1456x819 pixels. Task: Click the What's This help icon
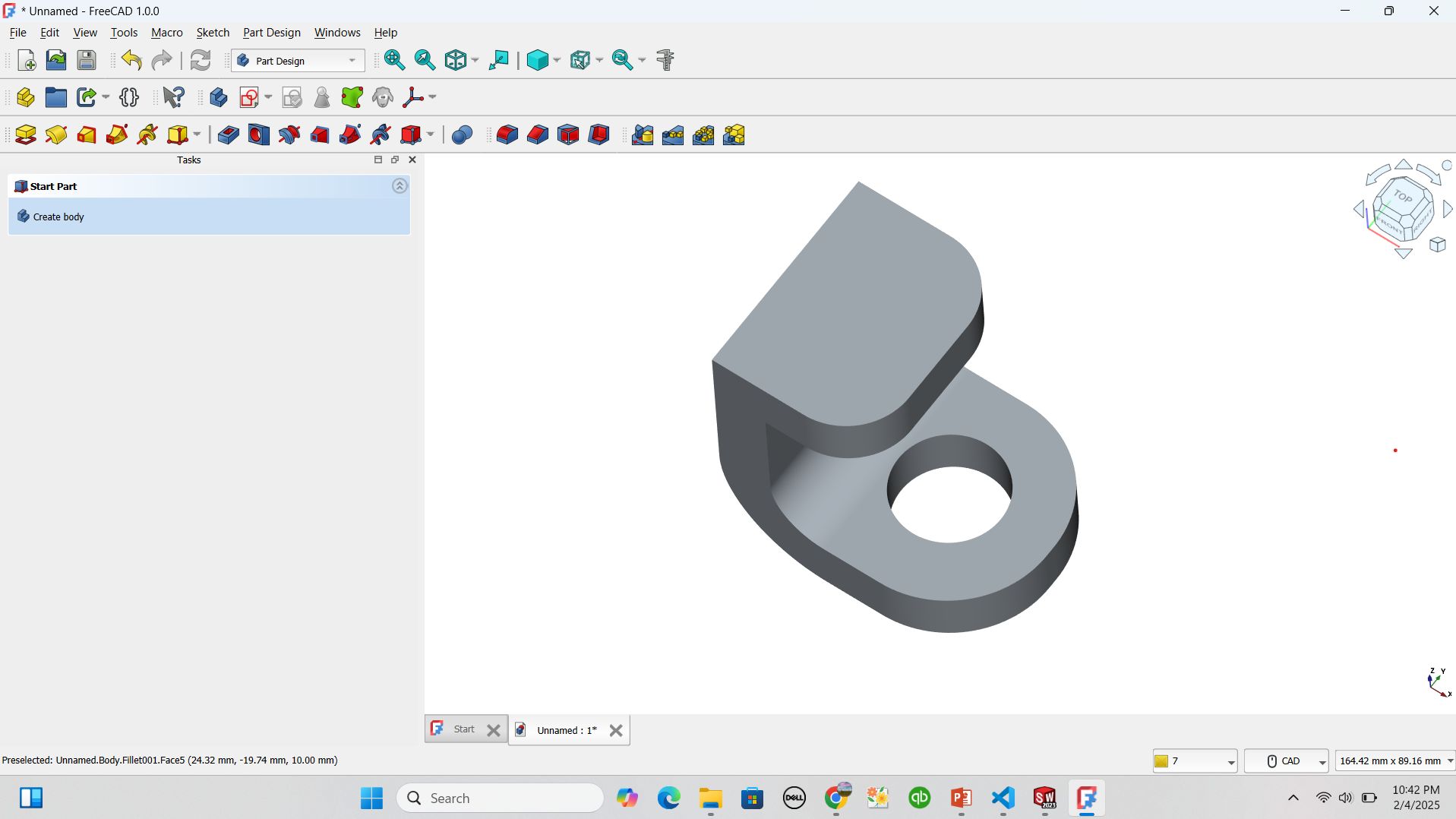(174, 97)
